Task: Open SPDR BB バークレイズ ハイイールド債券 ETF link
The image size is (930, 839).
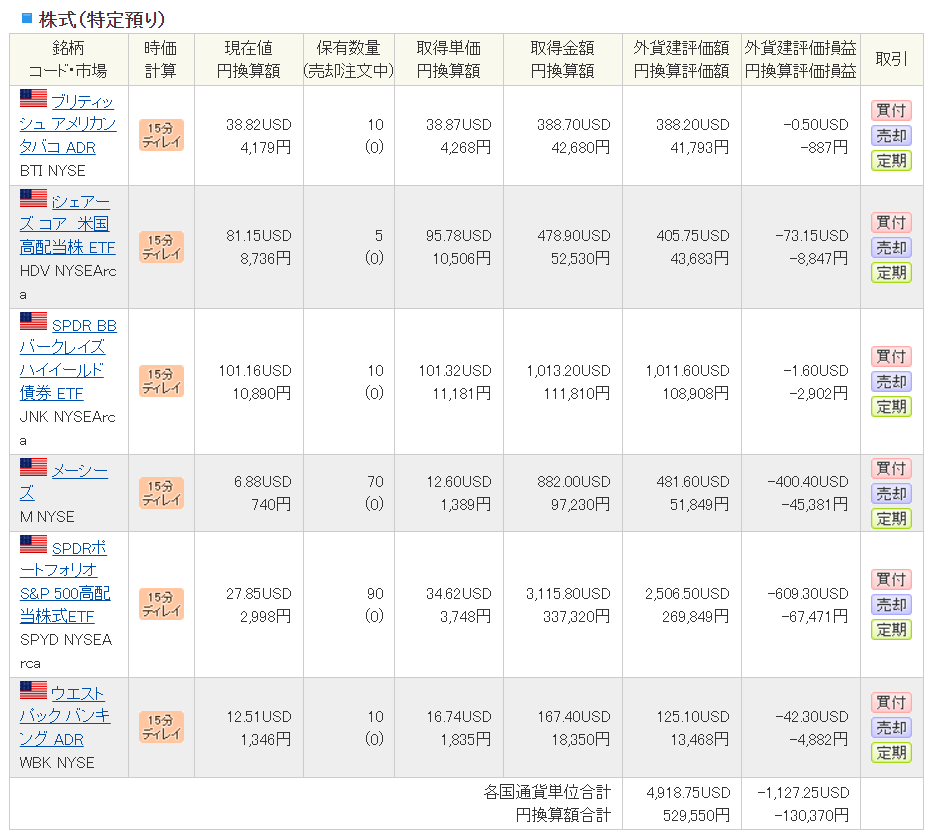Action: click(x=68, y=359)
